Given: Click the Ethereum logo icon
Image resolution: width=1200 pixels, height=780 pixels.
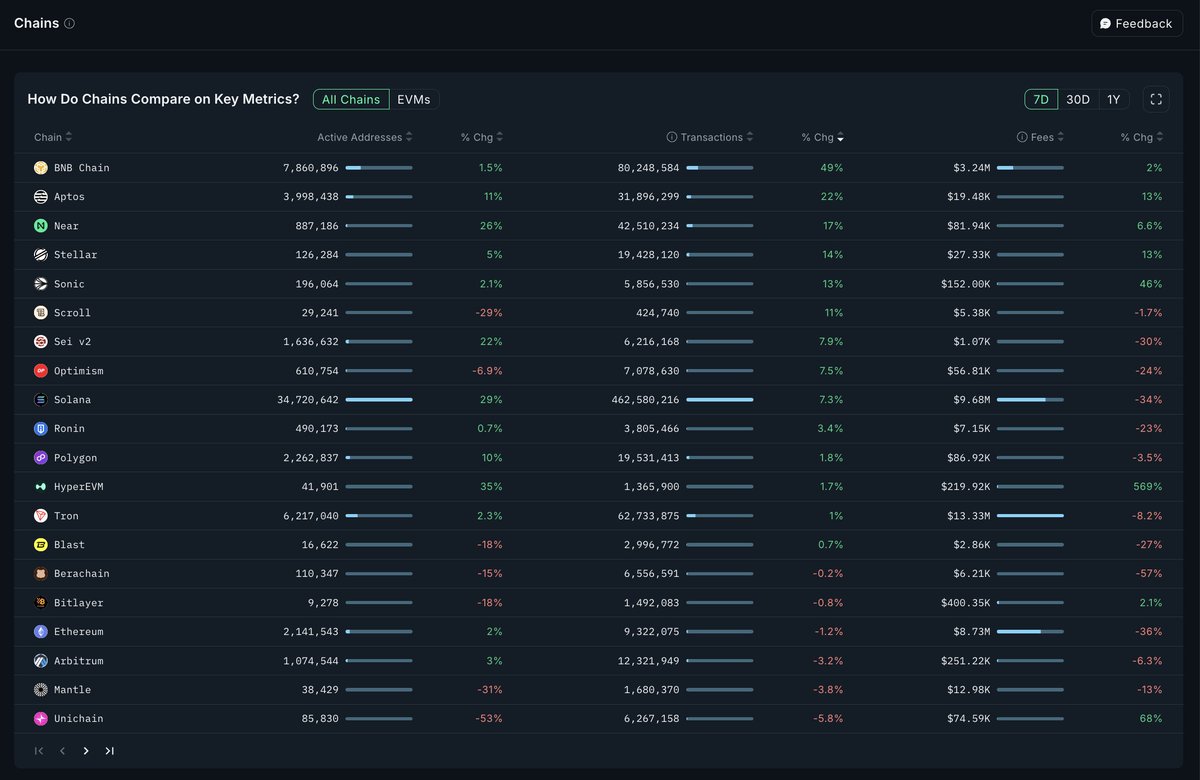Looking at the screenshot, I should click(41, 632).
